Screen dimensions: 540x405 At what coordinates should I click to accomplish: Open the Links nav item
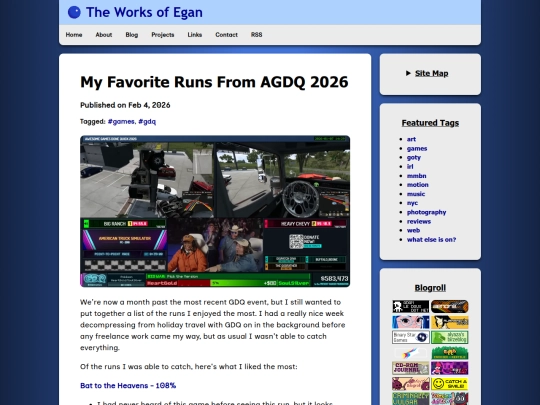click(195, 35)
